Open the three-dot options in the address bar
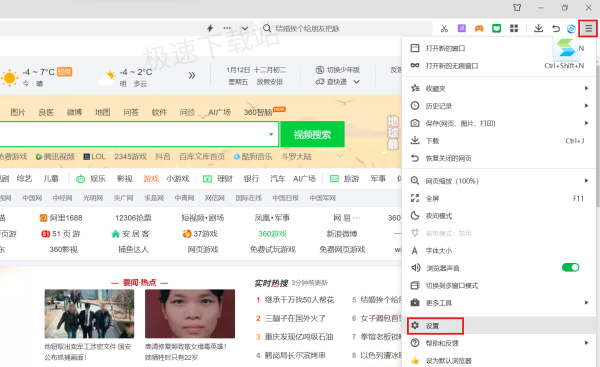The image size is (600, 367). tap(227, 28)
